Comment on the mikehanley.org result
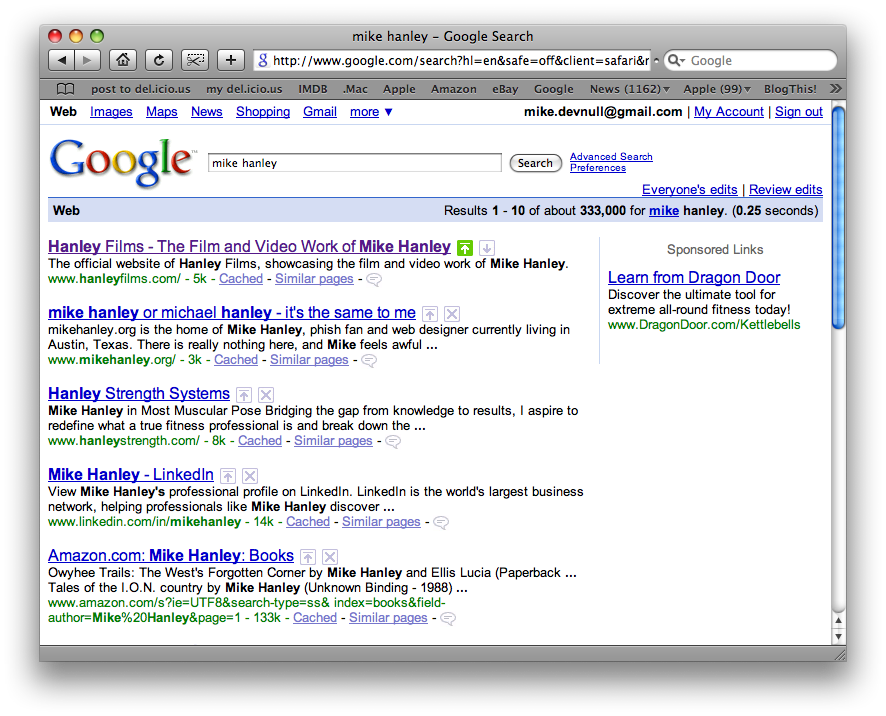Viewport: 886px width, 716px height. [369, 361]
